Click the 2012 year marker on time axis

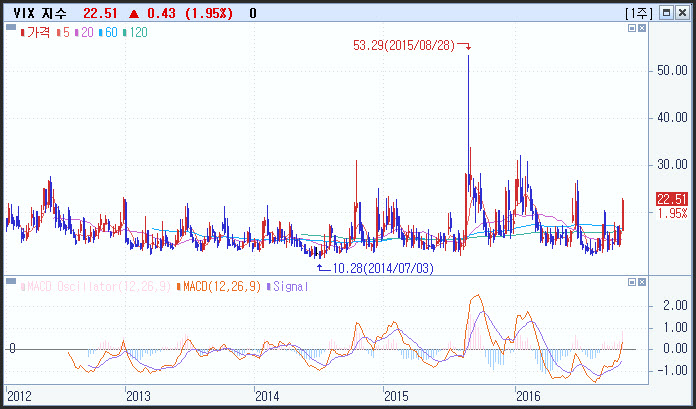(x=22, y=395)
